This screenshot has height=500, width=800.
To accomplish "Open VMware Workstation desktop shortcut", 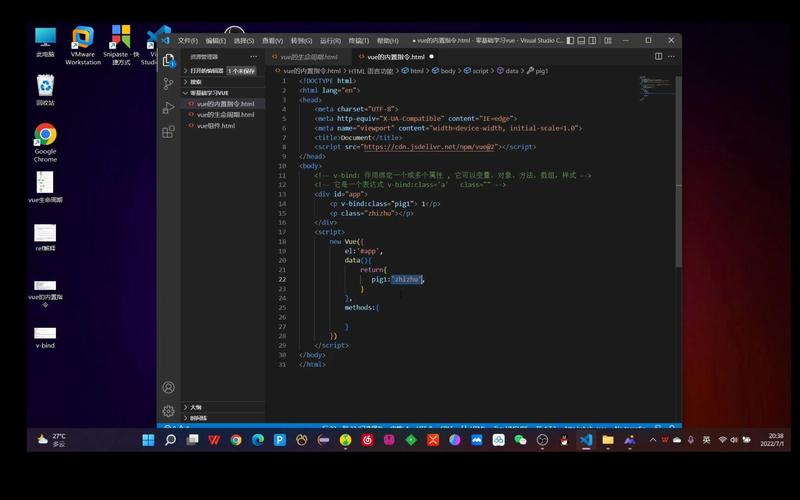I will tap(83, 46).
